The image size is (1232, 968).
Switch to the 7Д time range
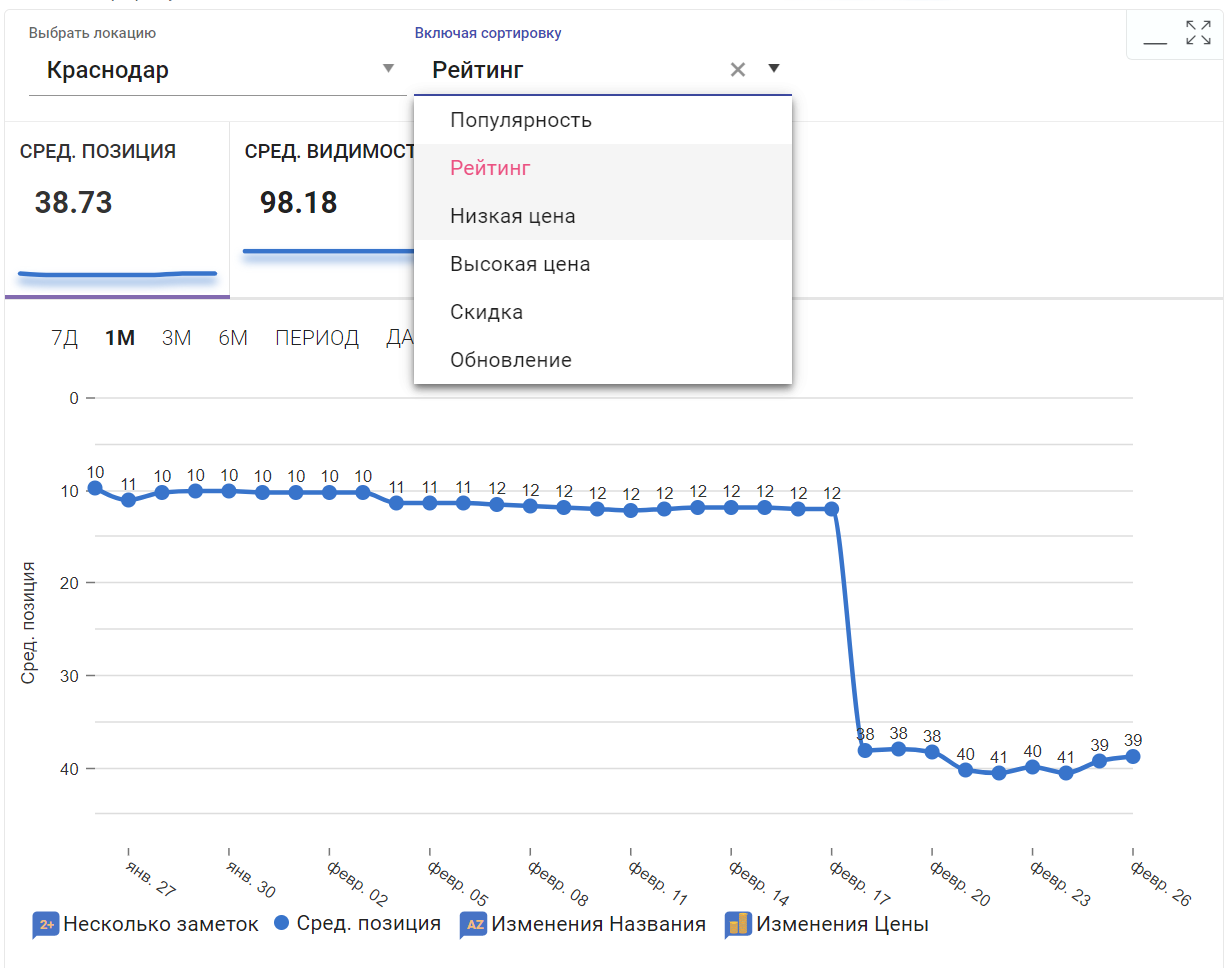(64, 338)
